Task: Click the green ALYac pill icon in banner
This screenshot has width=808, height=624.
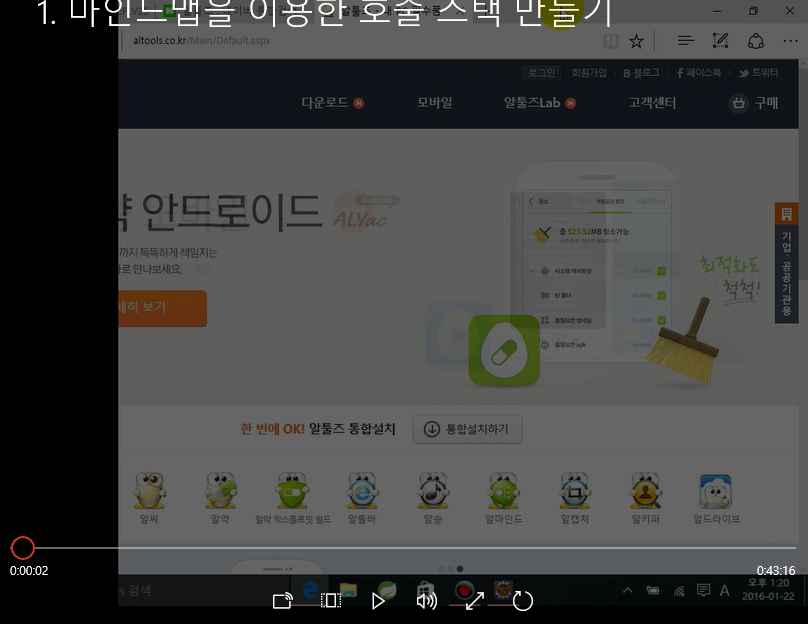Action: pos(504,350)
